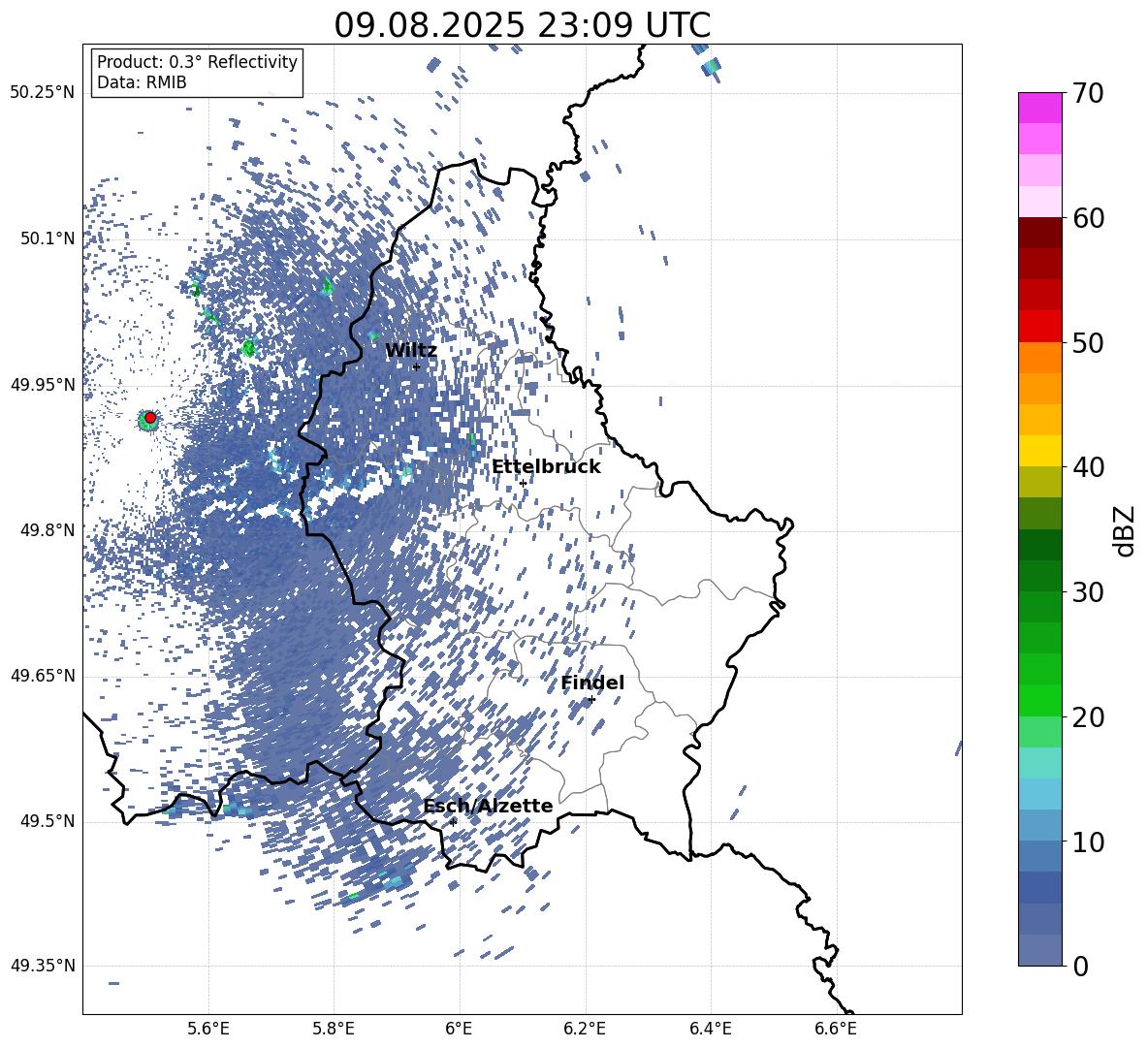The height and width of the screenshot is (1048, 1148).
Task: Click the Data: RMIB text
Action: pyautogui.click(x=142, y=82)
